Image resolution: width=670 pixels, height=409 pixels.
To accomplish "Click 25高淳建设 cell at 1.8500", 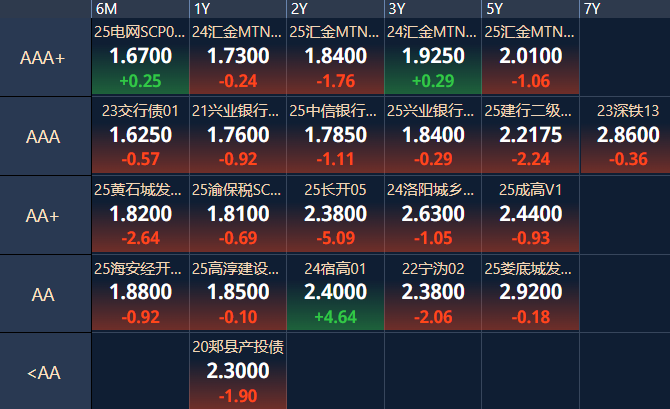I will point(238,293).
